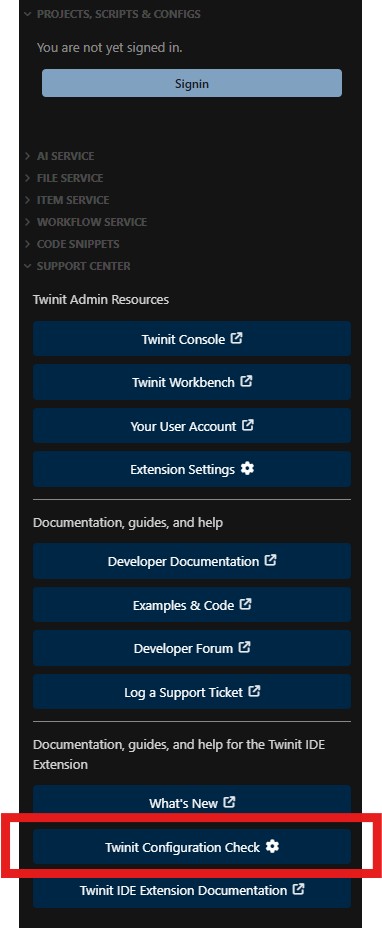Open Your User Account
The height and width of the screenshot is (928, 382).
[x=192, y=426]
